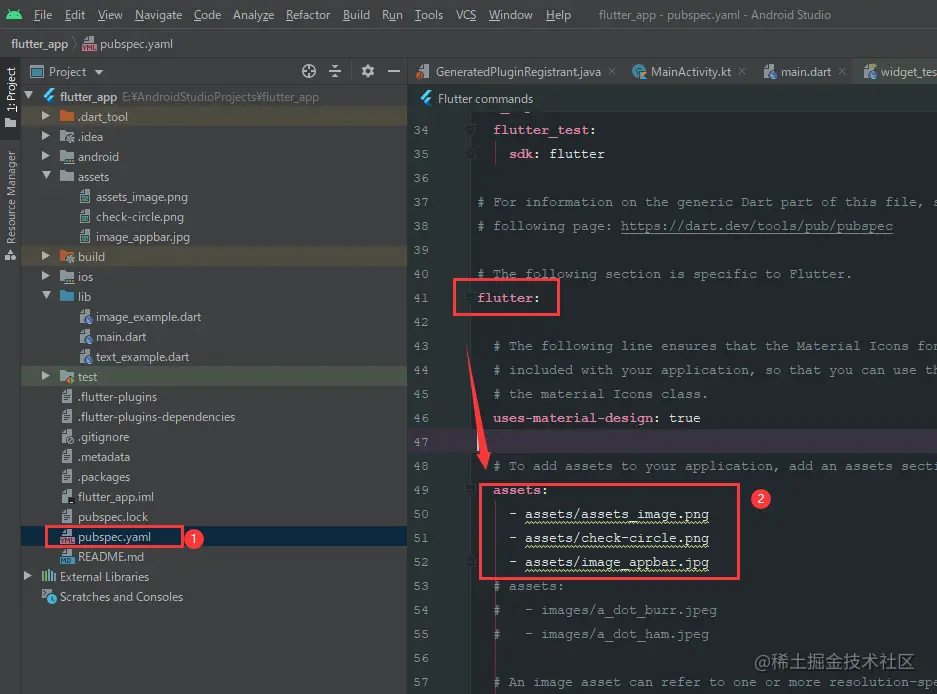Open the VCS menu
Viewport: 937px width, 694px height.
coord(466,15)
